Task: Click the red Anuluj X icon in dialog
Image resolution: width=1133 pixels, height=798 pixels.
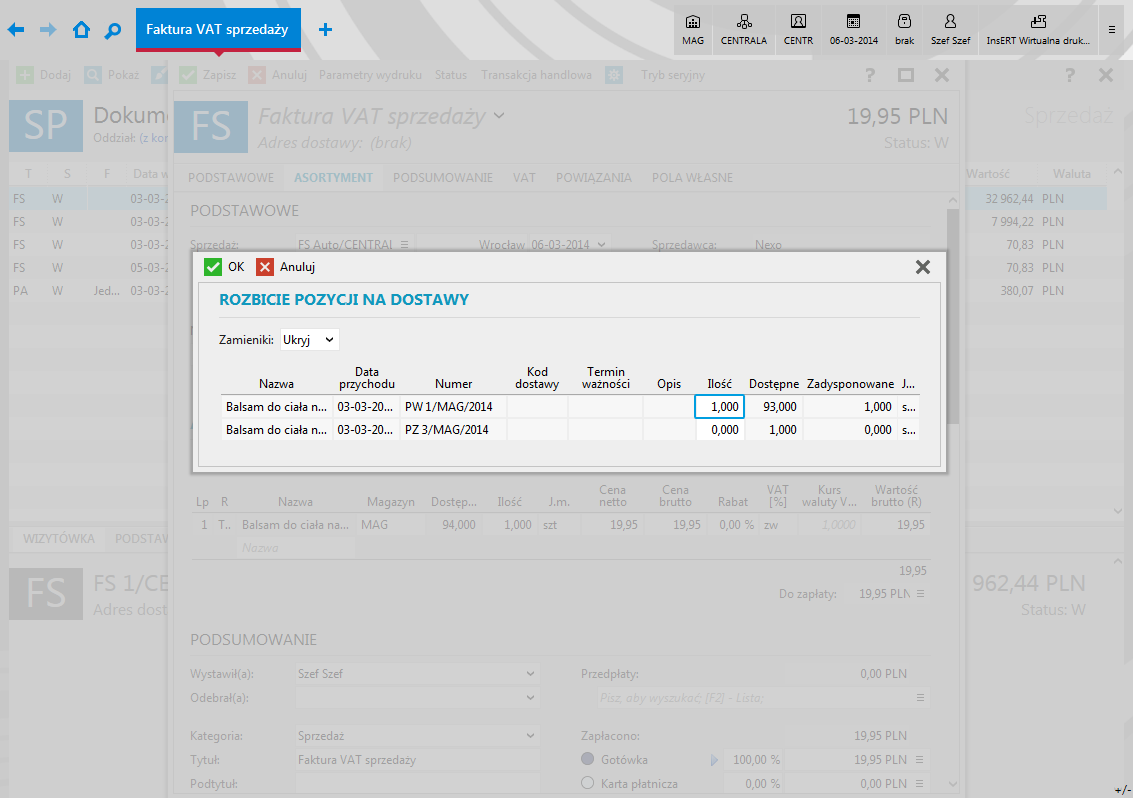Action: pyautogui.click(x=265, y=267)
